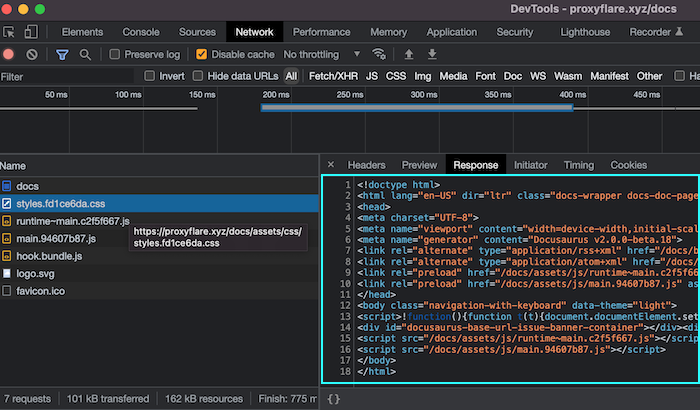Viewport: 700px width, 410px height.
Task: Uncheck the Disable cache checkbox
Action: click(201, 54)
